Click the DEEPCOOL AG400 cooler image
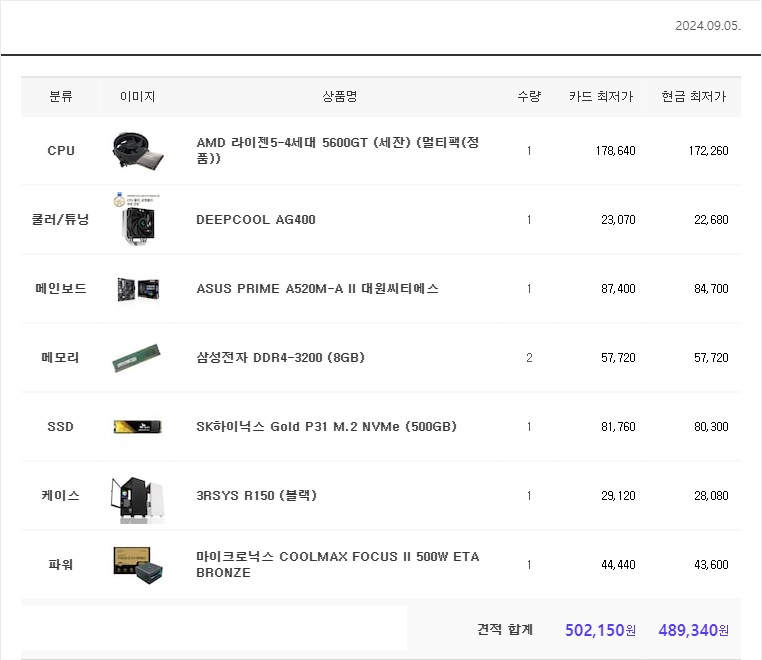The height and width of the screenshot is (660, 762). click(x=137, y=219)
